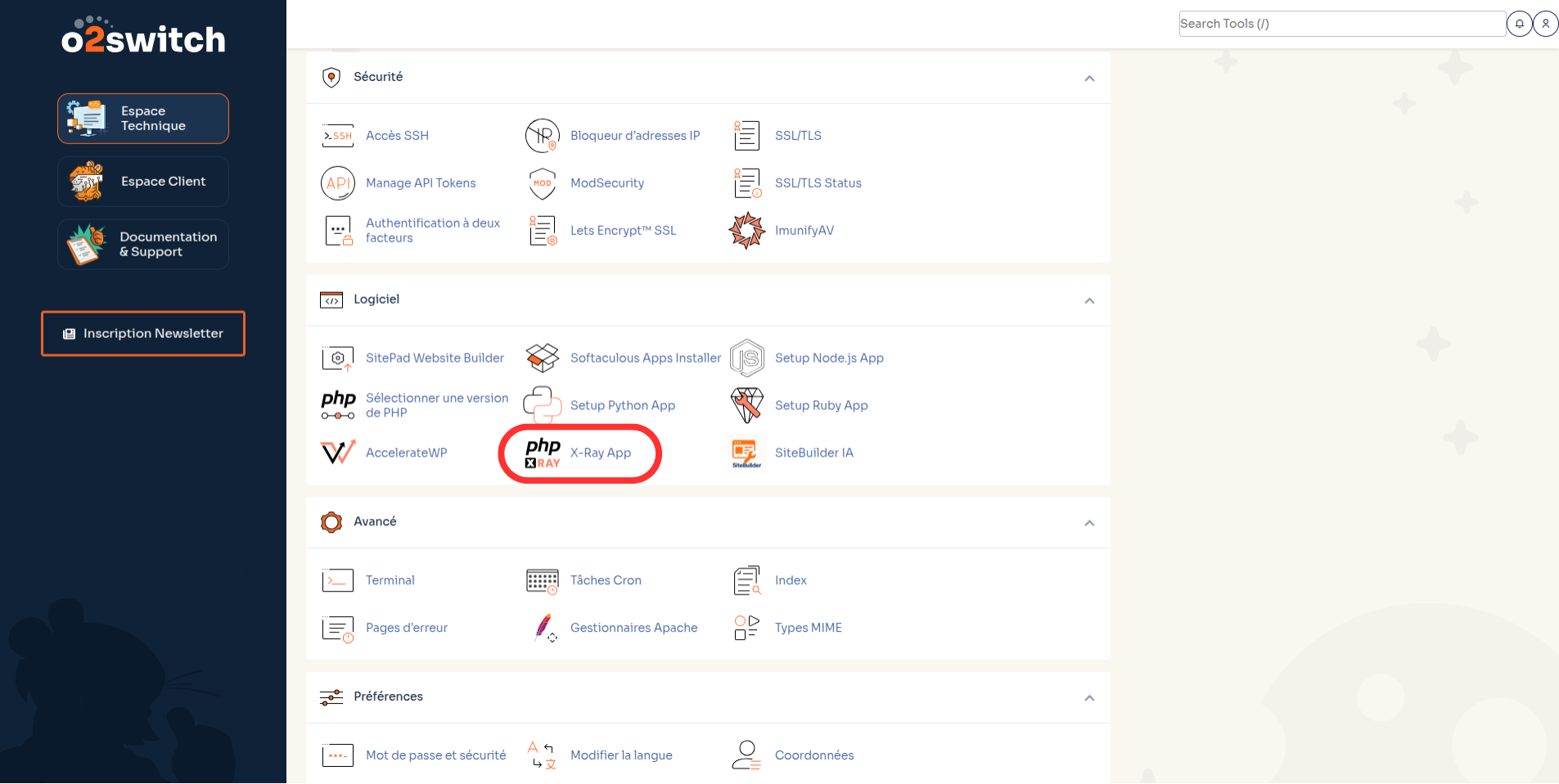Click the ImunifyAV link

(804, 231)
